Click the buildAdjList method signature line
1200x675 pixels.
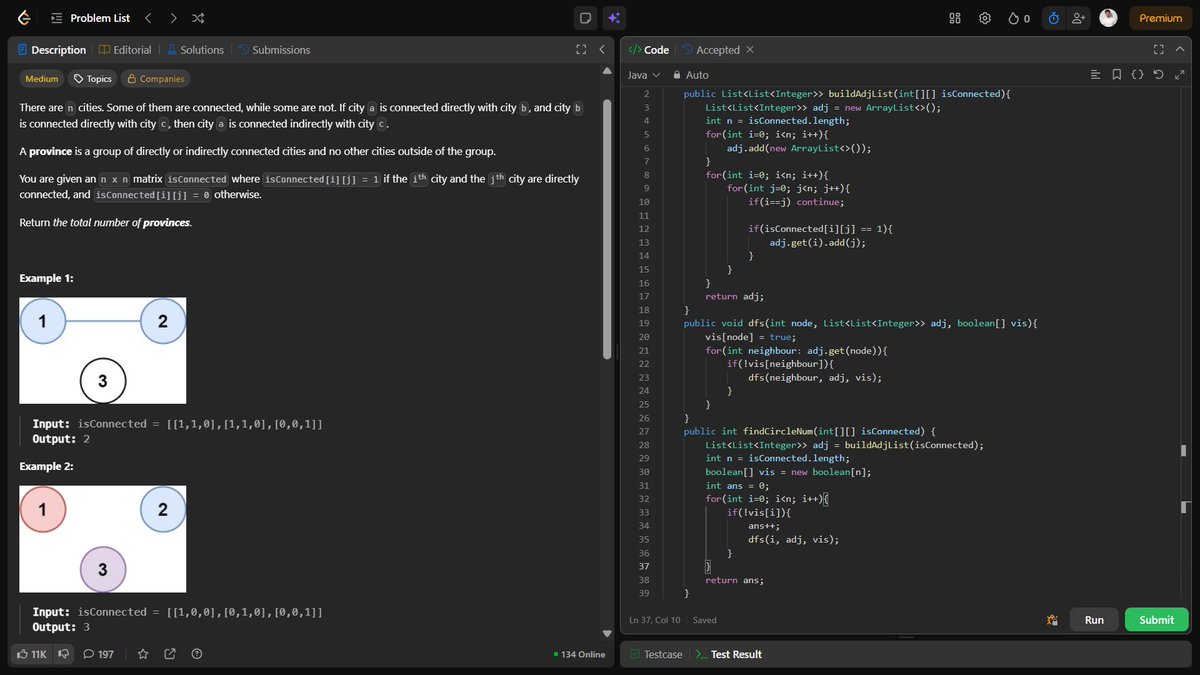(847, 94)
